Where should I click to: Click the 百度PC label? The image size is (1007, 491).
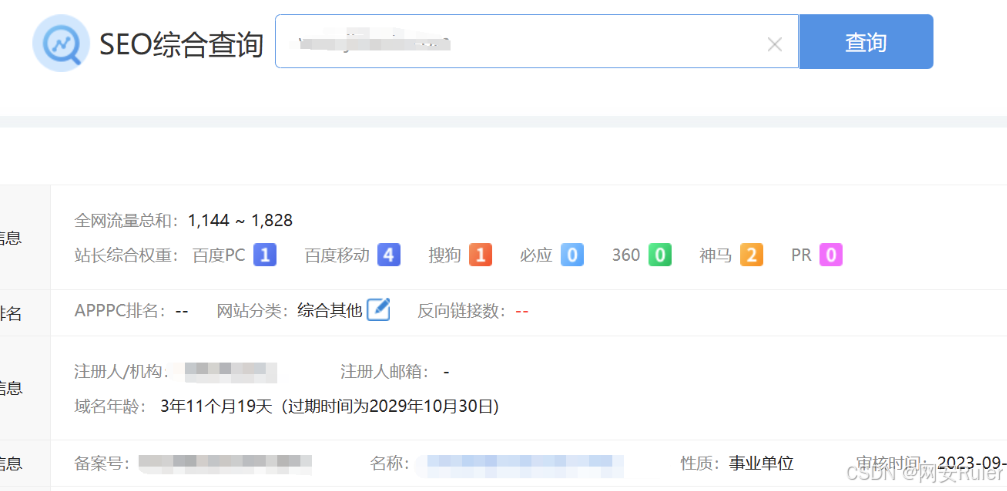click(x=219, y=255)
